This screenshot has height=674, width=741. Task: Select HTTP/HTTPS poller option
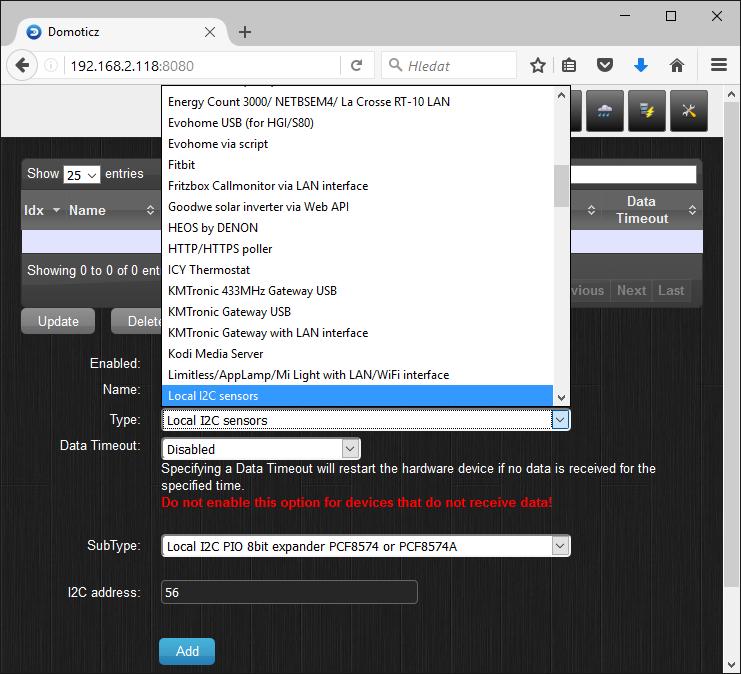point(357,249)
